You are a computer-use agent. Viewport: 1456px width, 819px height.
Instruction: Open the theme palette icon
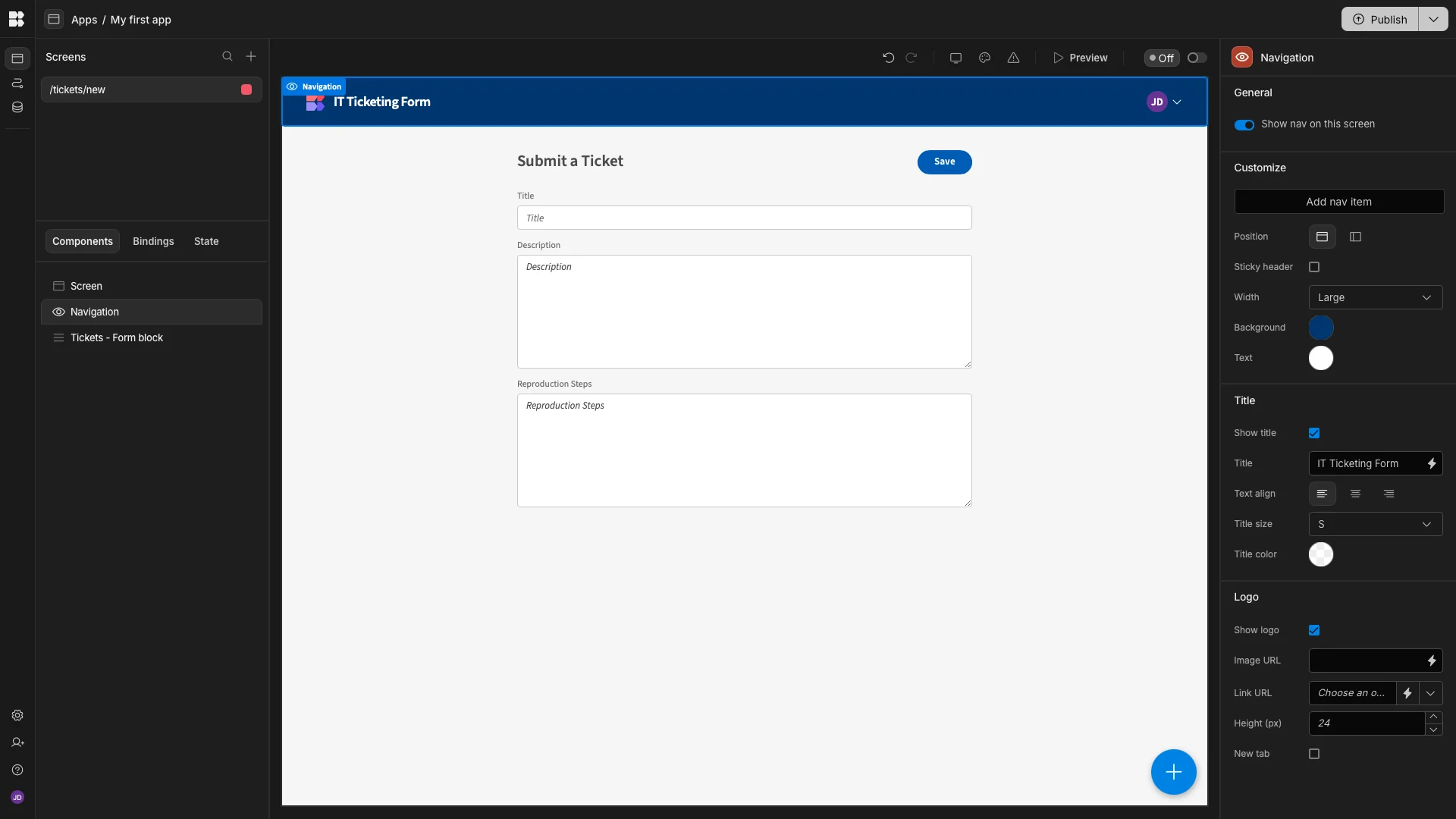click(985, 58)
